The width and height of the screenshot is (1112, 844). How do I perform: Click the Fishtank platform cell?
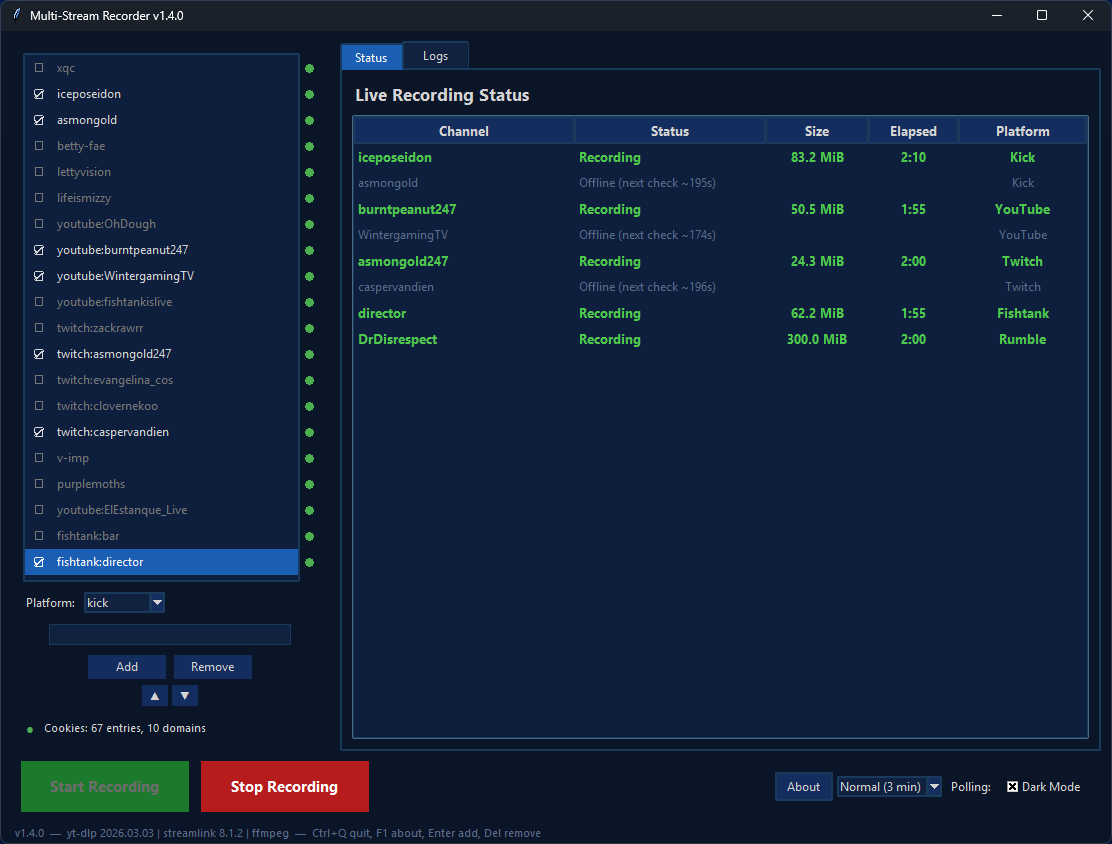(1023, 313)
